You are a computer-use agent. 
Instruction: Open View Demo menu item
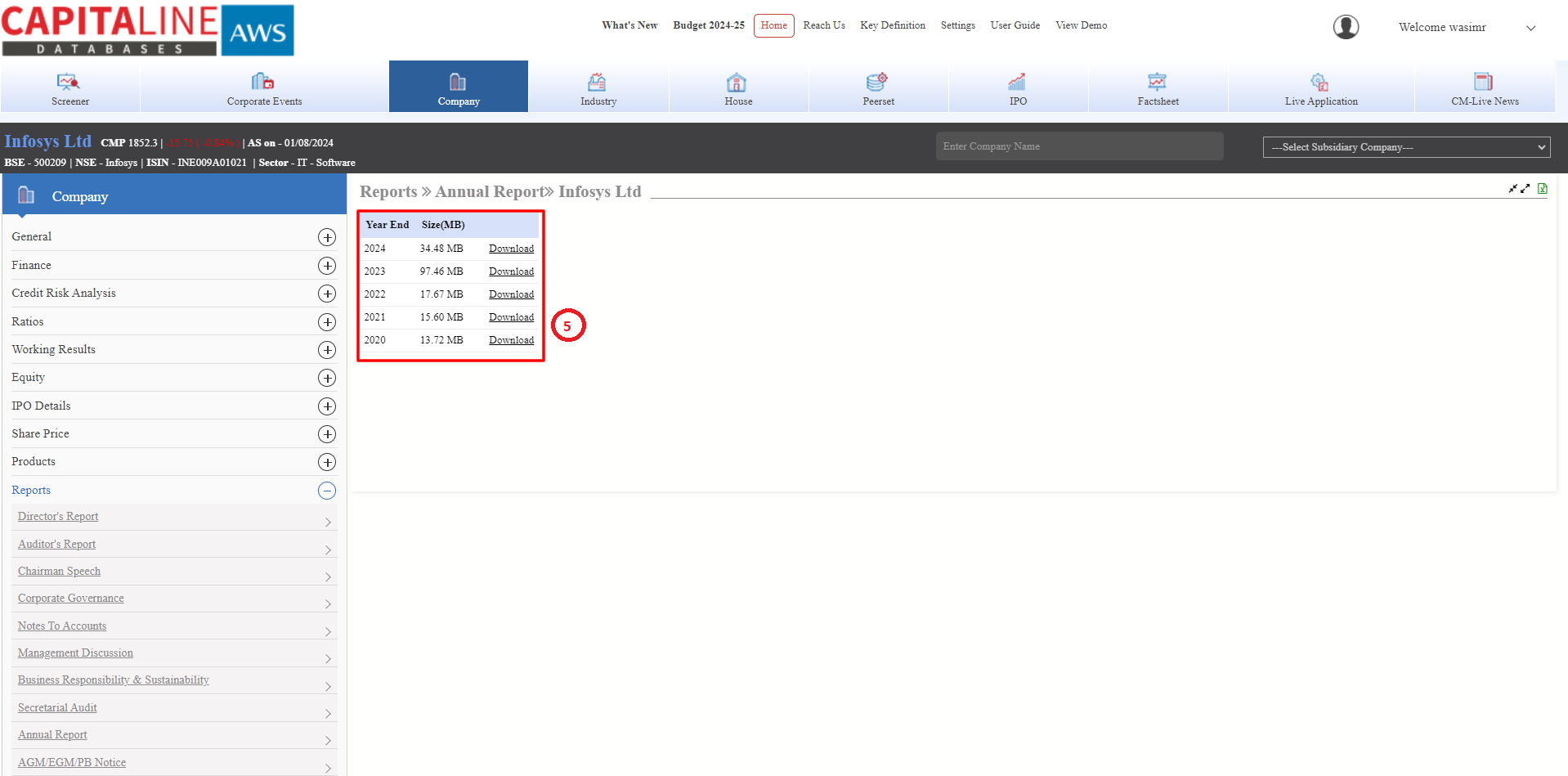click(1081, 25)
